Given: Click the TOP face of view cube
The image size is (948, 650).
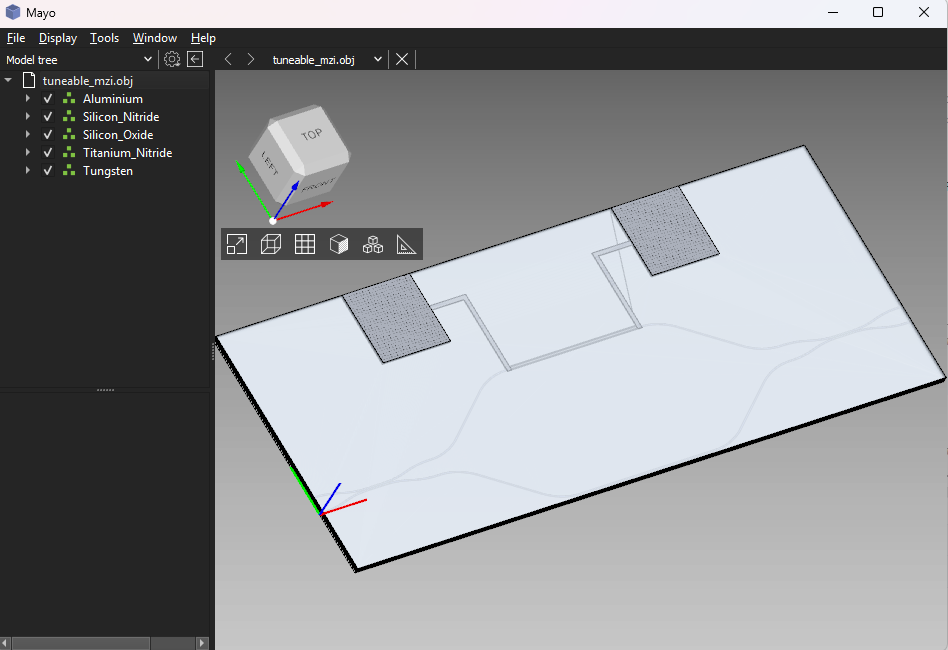Looking at the screenshot, I should pos(311,136).
